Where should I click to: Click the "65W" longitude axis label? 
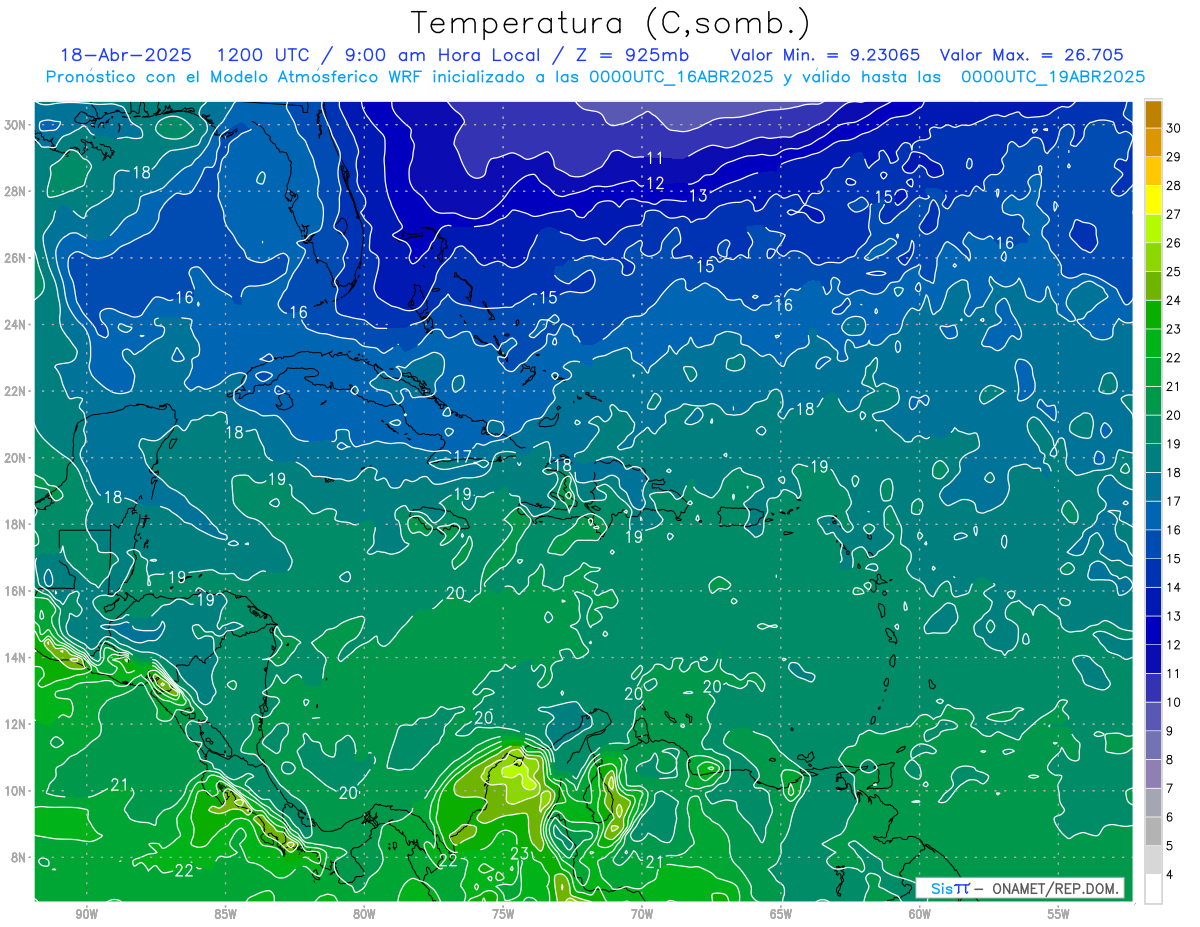pos(781,914)
